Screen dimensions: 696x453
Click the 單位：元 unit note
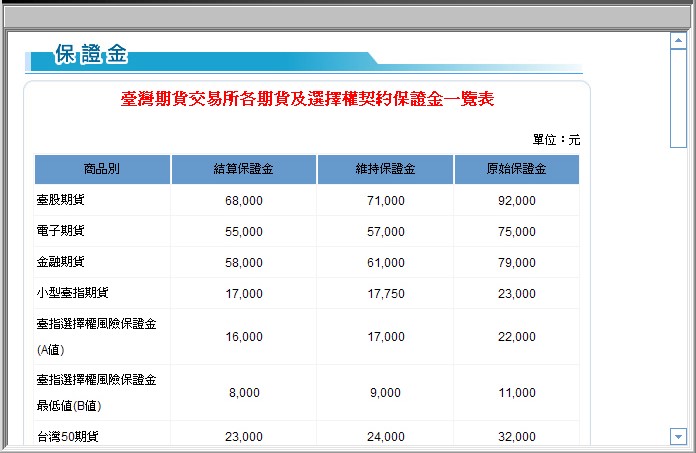[x=556, y=140]
